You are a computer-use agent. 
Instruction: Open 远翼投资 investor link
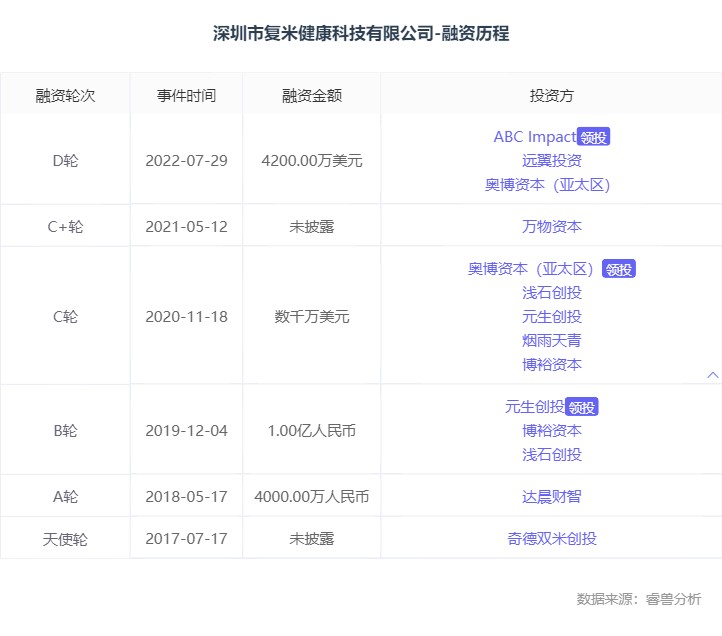coord(552,161)
